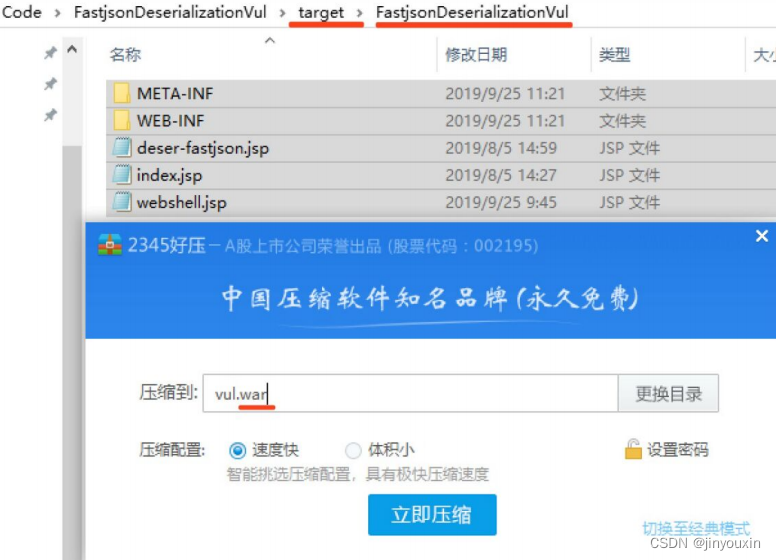The width and height of the screenshot is (776, 560).
Task: Click the 更换目录 button
Action: pos(668,393)
